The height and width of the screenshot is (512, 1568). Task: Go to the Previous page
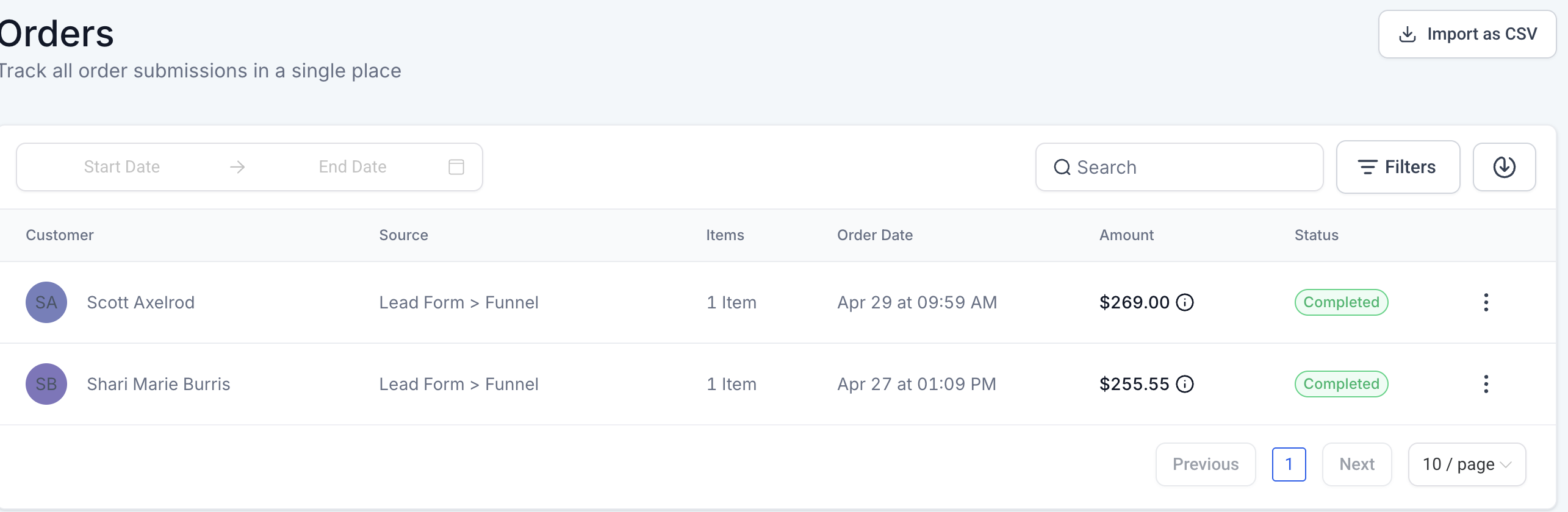(x=1206, y=464)
